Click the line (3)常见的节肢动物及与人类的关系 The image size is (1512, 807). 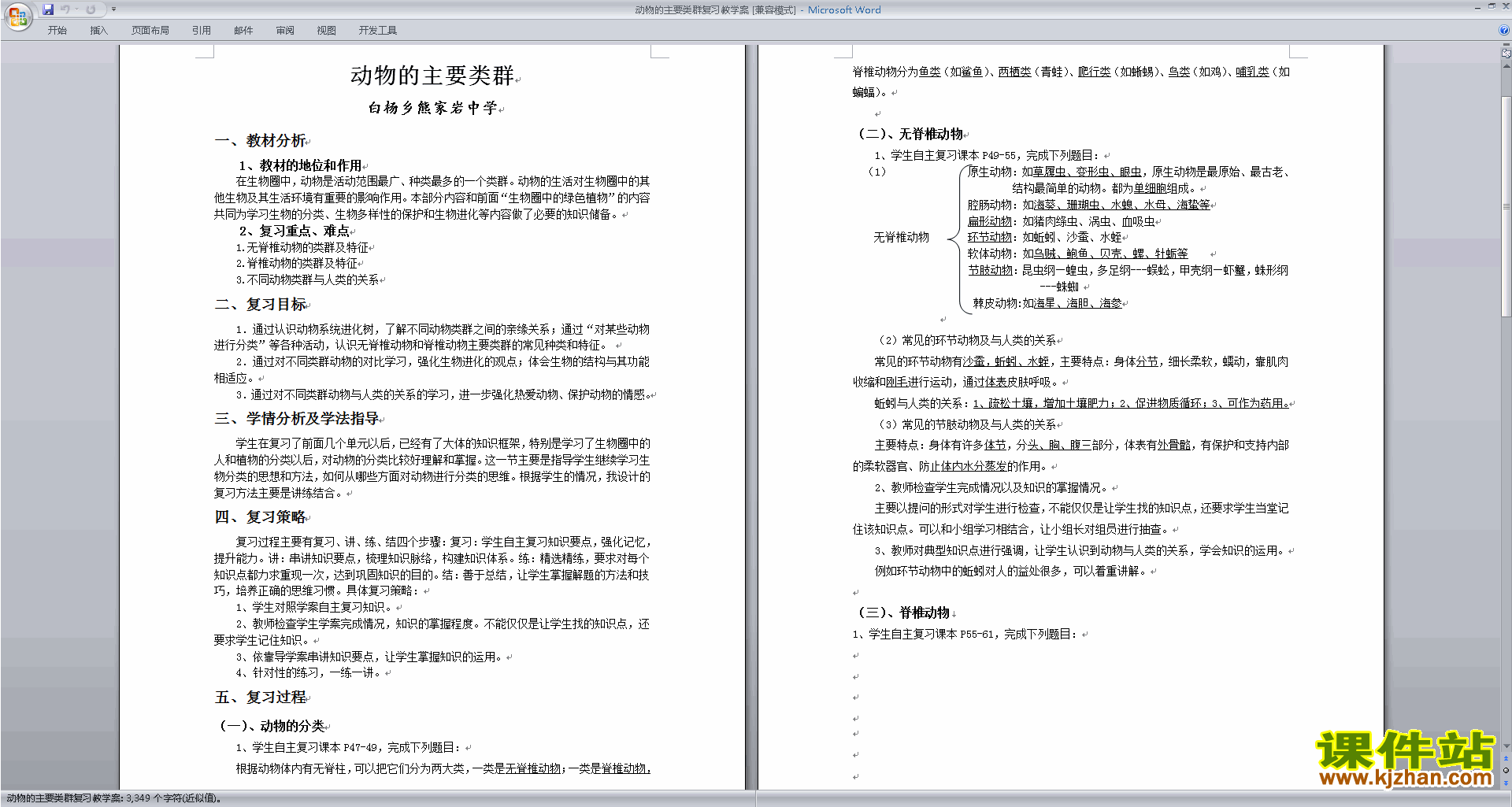[967, 424]
